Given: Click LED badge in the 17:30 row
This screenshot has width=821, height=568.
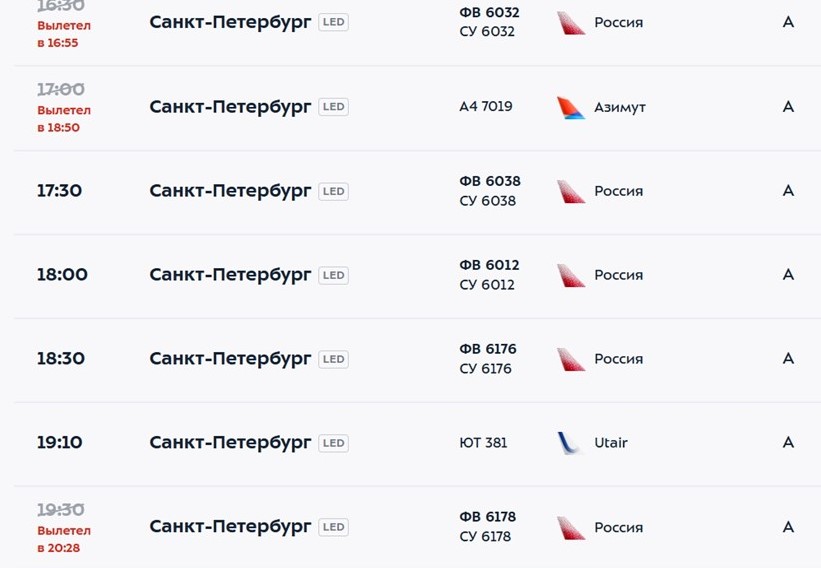Looking at the screenshot, I should [334, 192].
